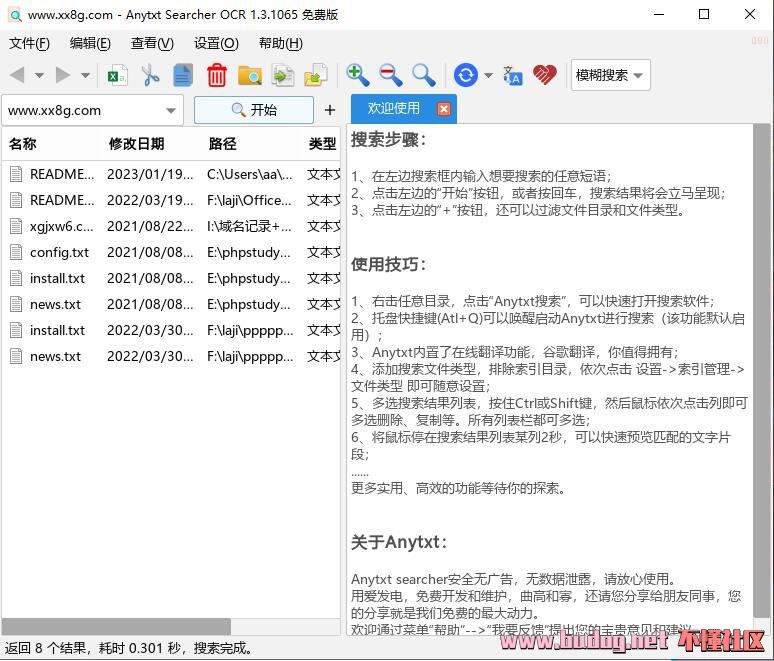Open the 模糊搜索 search mode dropdown
774x661 pixels.
click(610, 75)
